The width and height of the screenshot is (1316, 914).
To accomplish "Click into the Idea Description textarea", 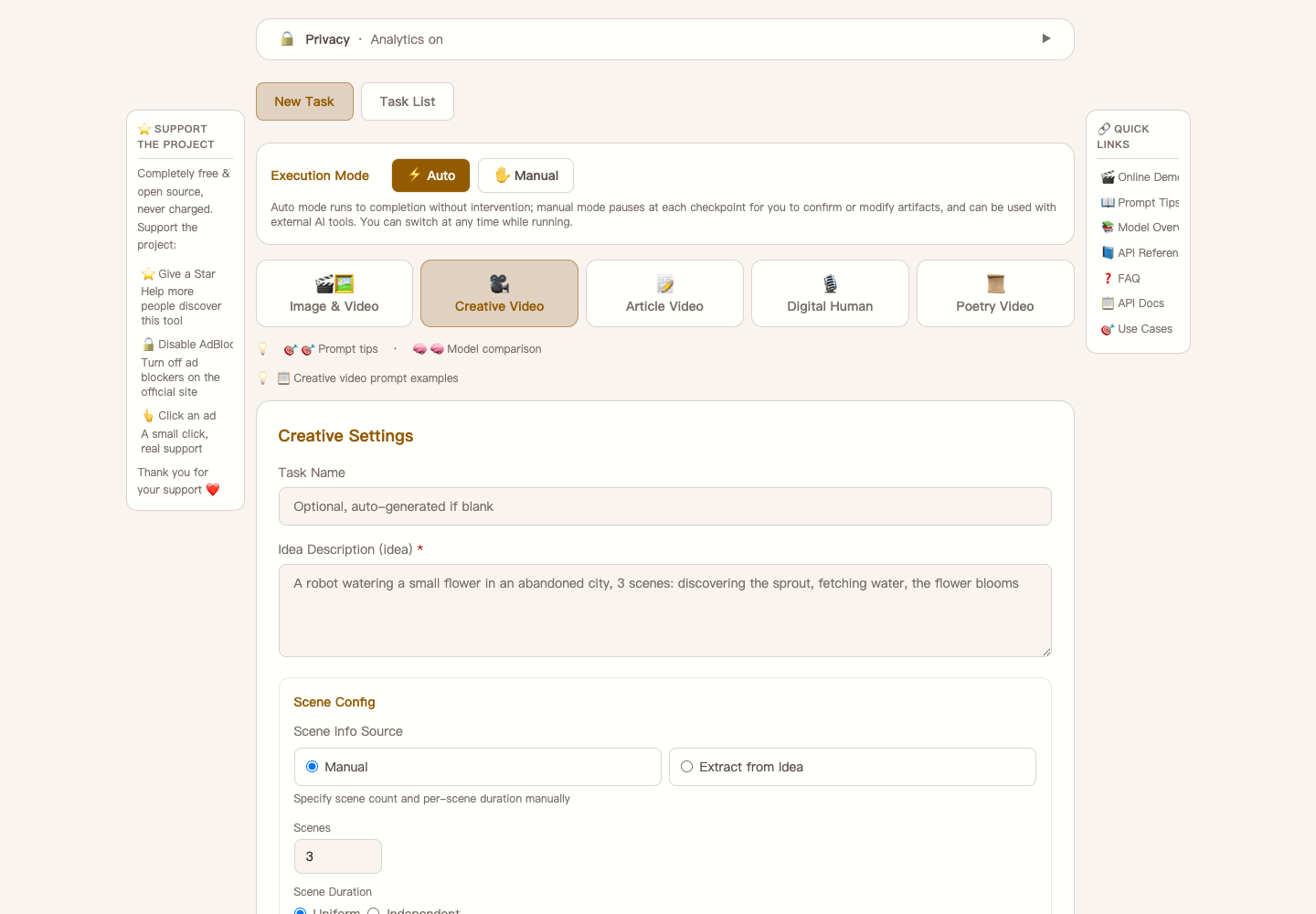I will (665, 611).
